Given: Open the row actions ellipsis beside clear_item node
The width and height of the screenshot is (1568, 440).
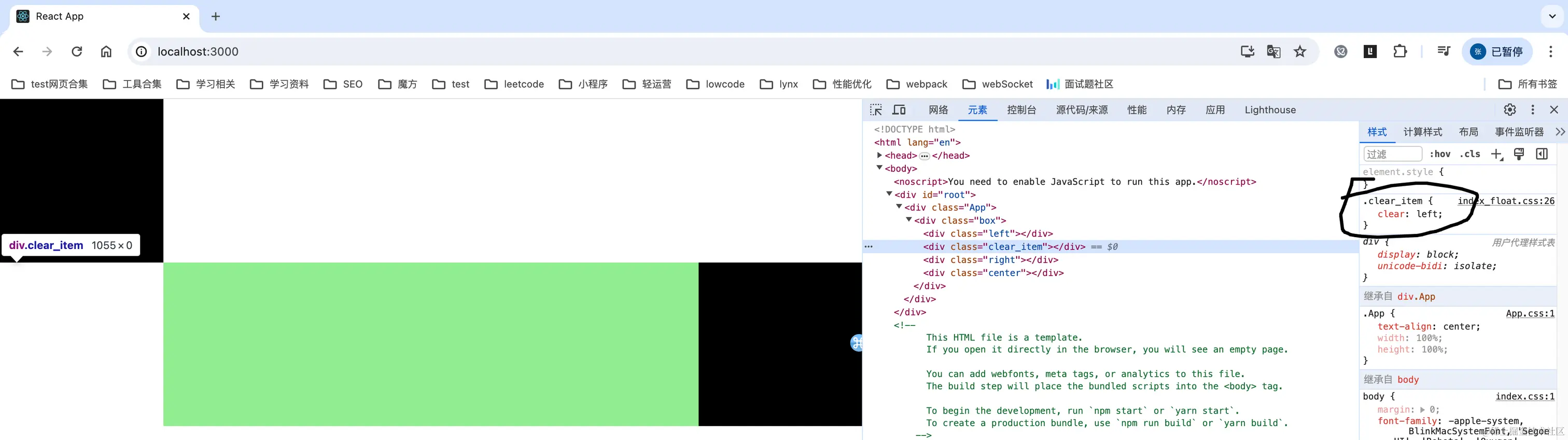Looking at the screenshot, I should 869,247.
